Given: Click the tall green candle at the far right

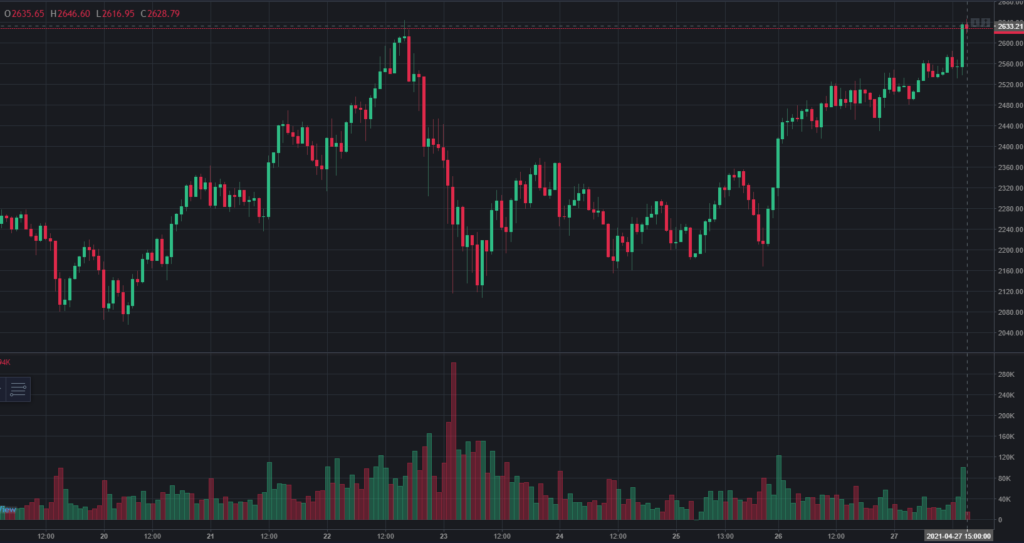Looking at the screenshot, I should click(x=962, y=45).
